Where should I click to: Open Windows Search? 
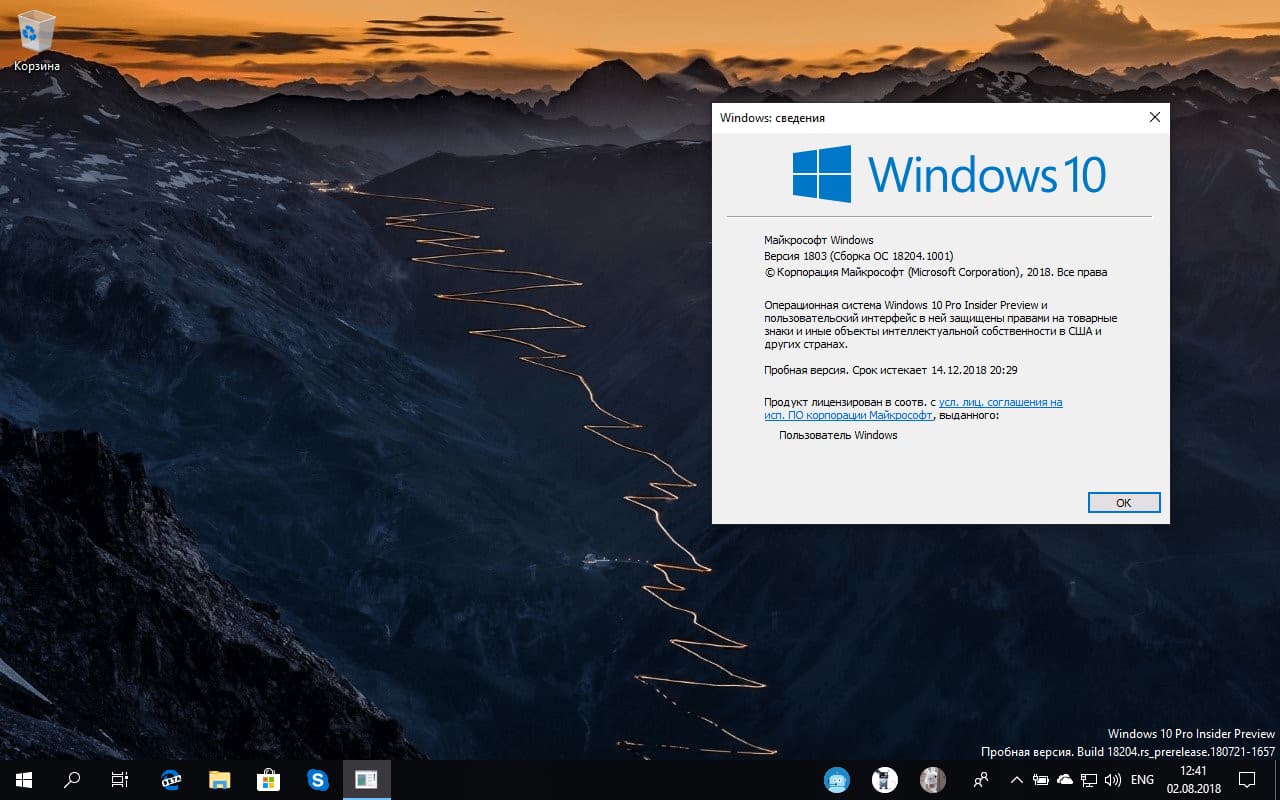click(70, 779)
